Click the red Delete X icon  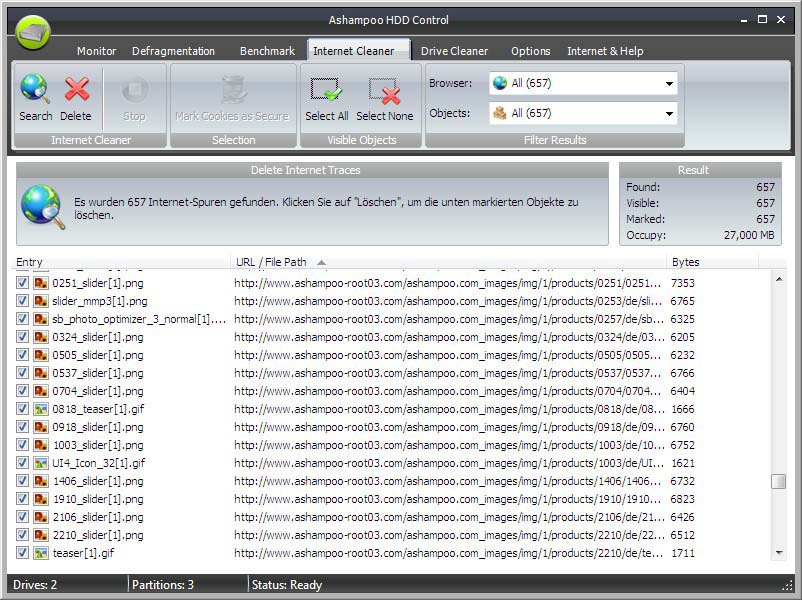(x=77, y=89)
